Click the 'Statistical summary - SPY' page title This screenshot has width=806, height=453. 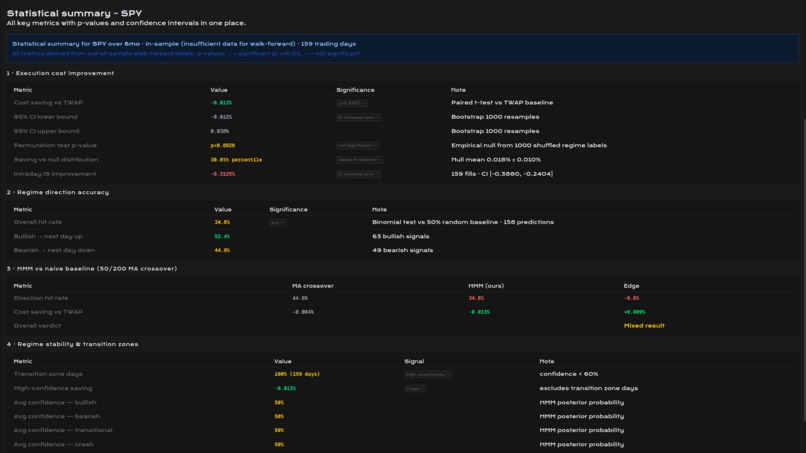(74, 13)
